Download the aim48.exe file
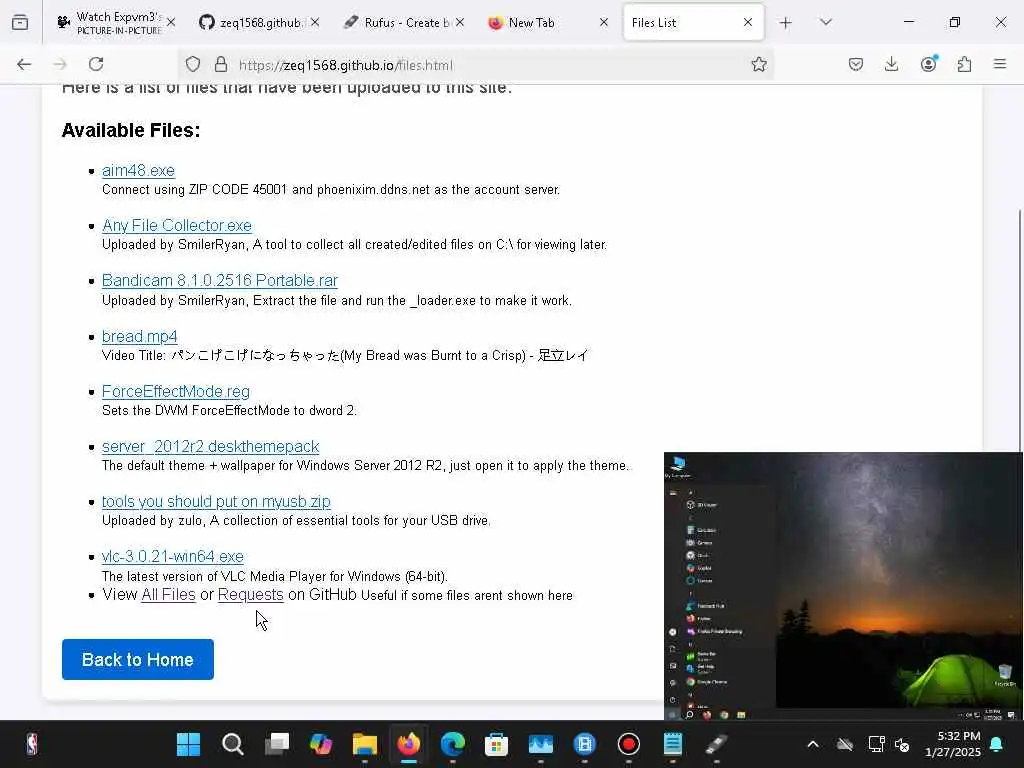Screen dimensions: 1024x768 pyautogui.click(x=138, y=170)
